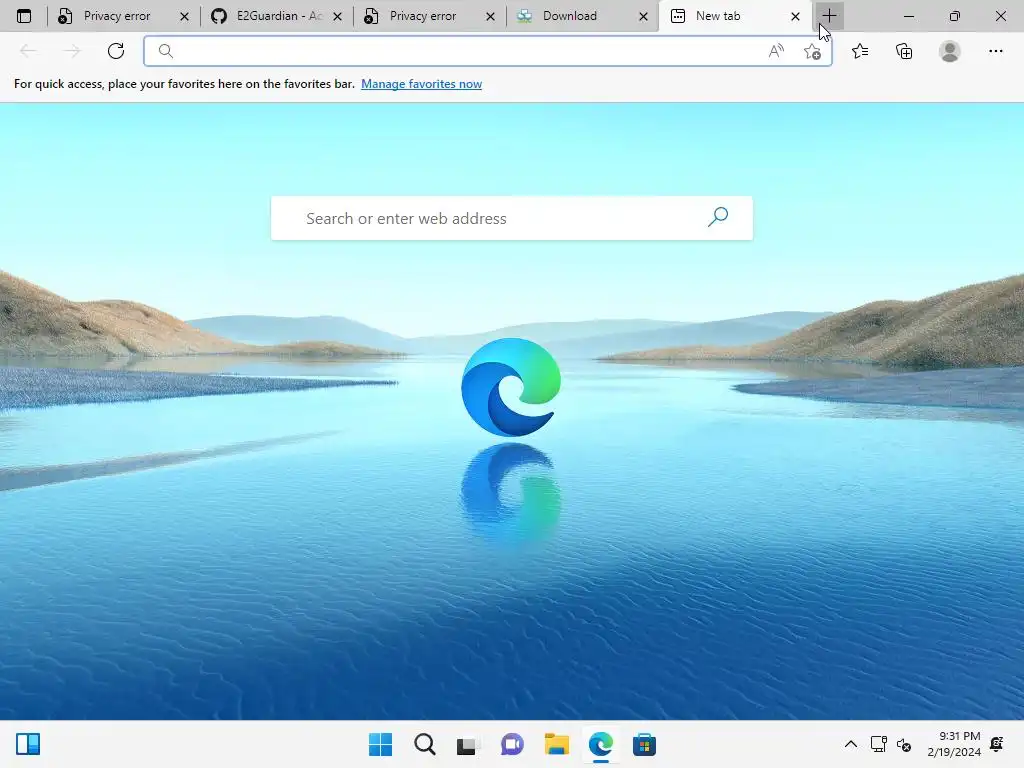Close the New tab tab
The width and height of the screenshot is (1024, 768).
tap(795, 16)
